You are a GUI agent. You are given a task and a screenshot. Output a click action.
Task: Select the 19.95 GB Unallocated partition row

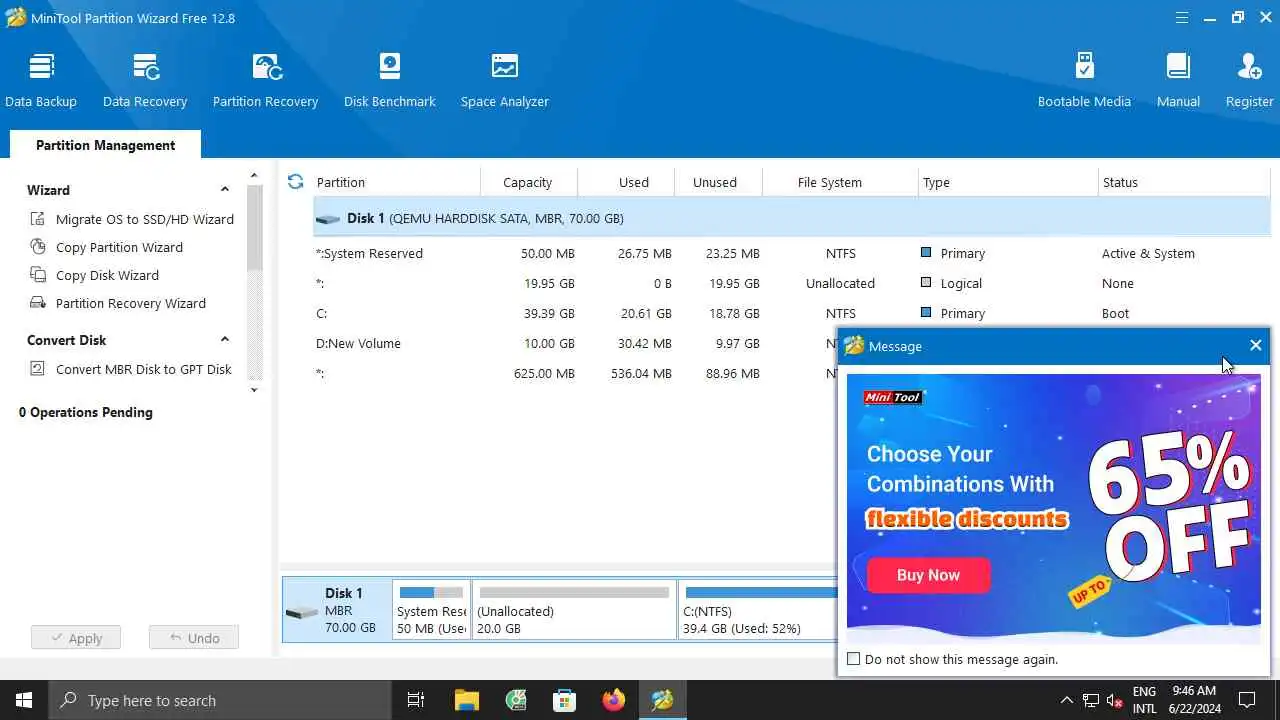tap(792, 283)
